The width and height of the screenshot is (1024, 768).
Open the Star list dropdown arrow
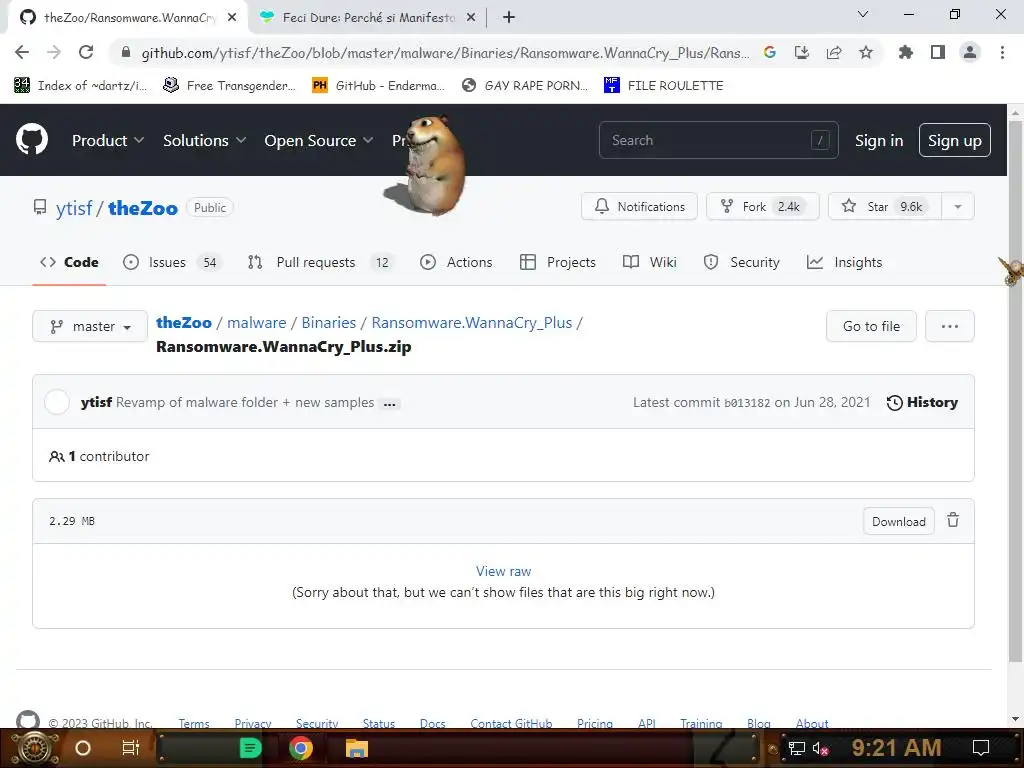click(957, 206)
